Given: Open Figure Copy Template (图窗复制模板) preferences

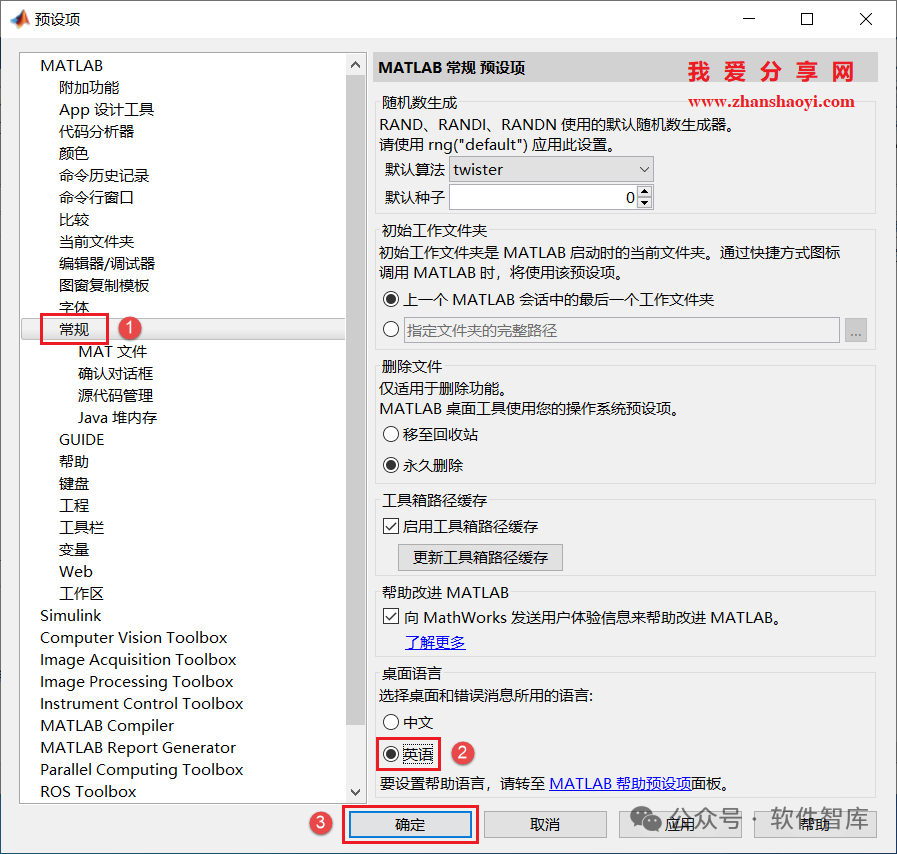Looking at the screenshot, I should (x=104, y=285).
